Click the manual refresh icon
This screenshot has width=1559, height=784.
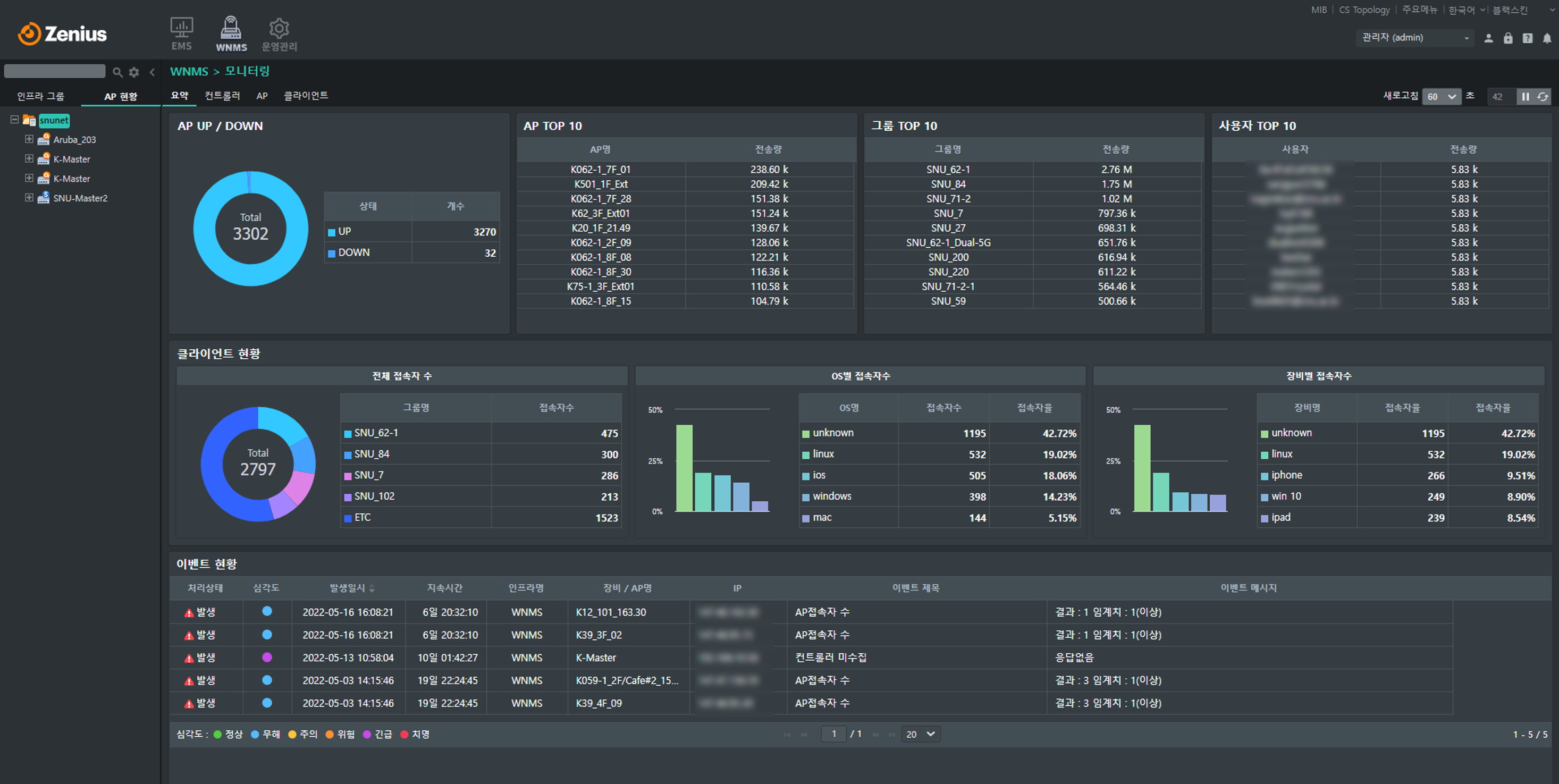tap(1543, 96)
